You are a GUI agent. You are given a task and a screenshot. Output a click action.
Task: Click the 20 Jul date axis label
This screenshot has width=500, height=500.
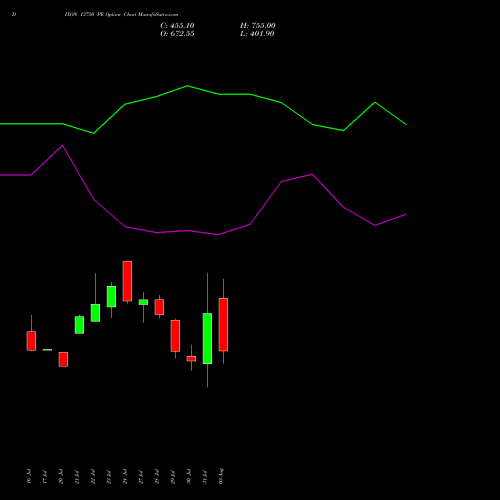click(x=61, y=476)
